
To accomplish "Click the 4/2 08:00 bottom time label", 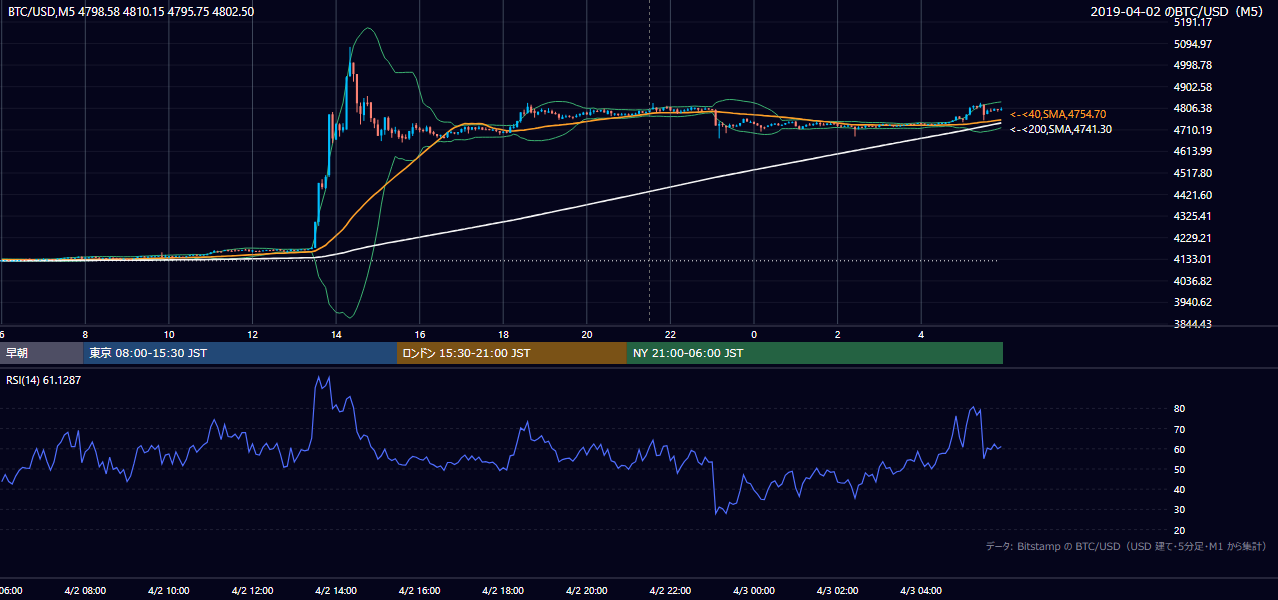I will click(85, 591).
